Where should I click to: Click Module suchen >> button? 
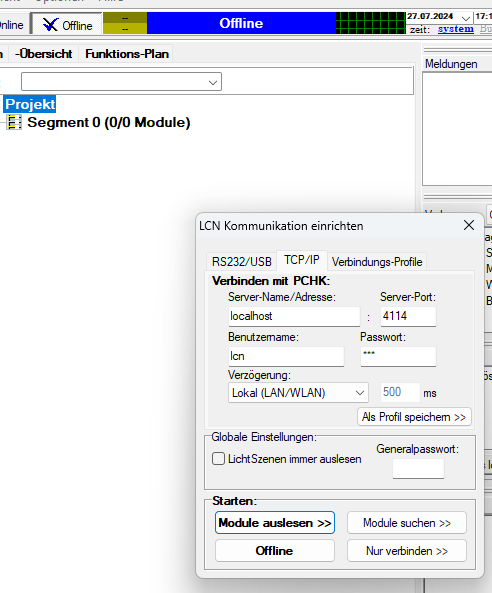point(407,523)
